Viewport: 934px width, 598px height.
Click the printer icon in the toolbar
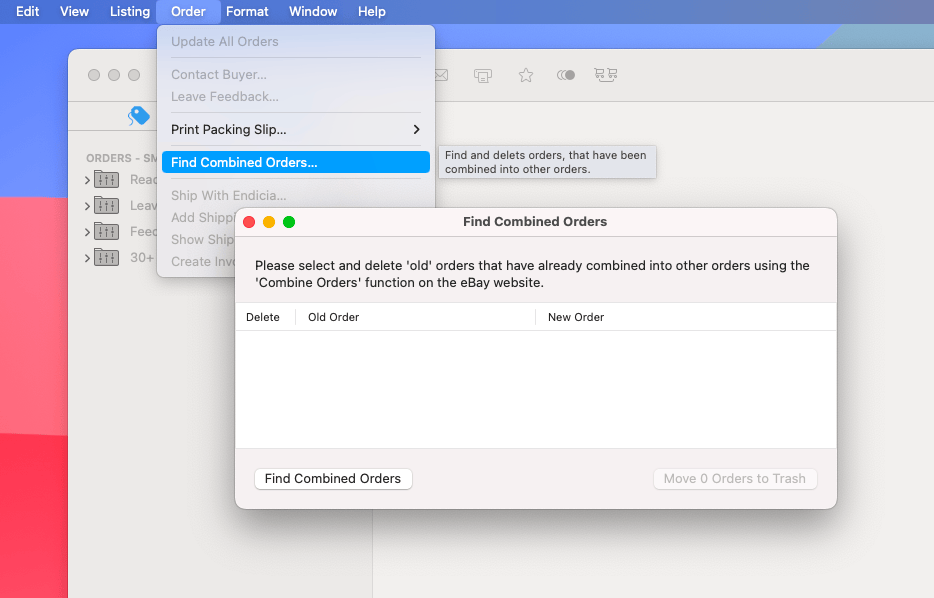[483, 75]
